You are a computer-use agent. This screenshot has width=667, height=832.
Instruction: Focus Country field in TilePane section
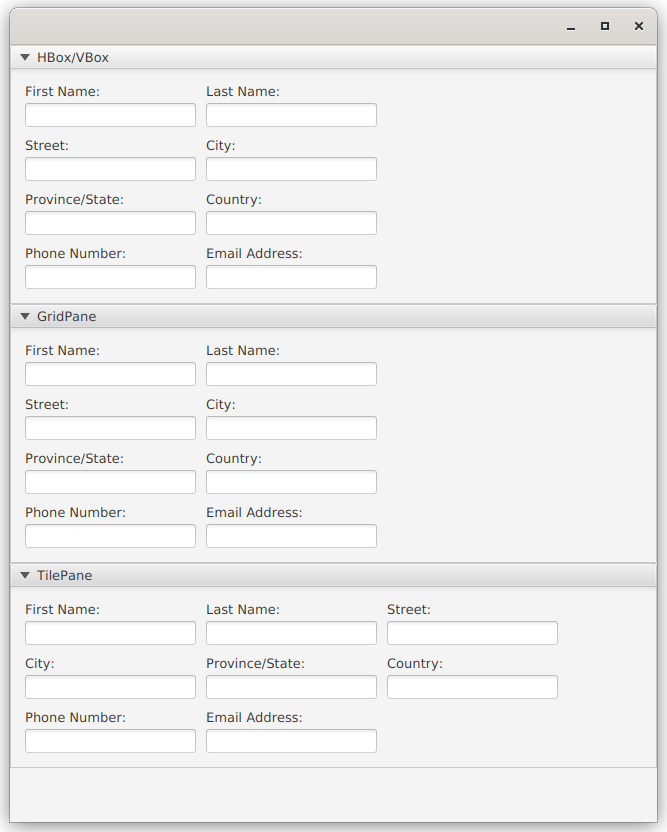pyautogui.click(x=472, y=687)
